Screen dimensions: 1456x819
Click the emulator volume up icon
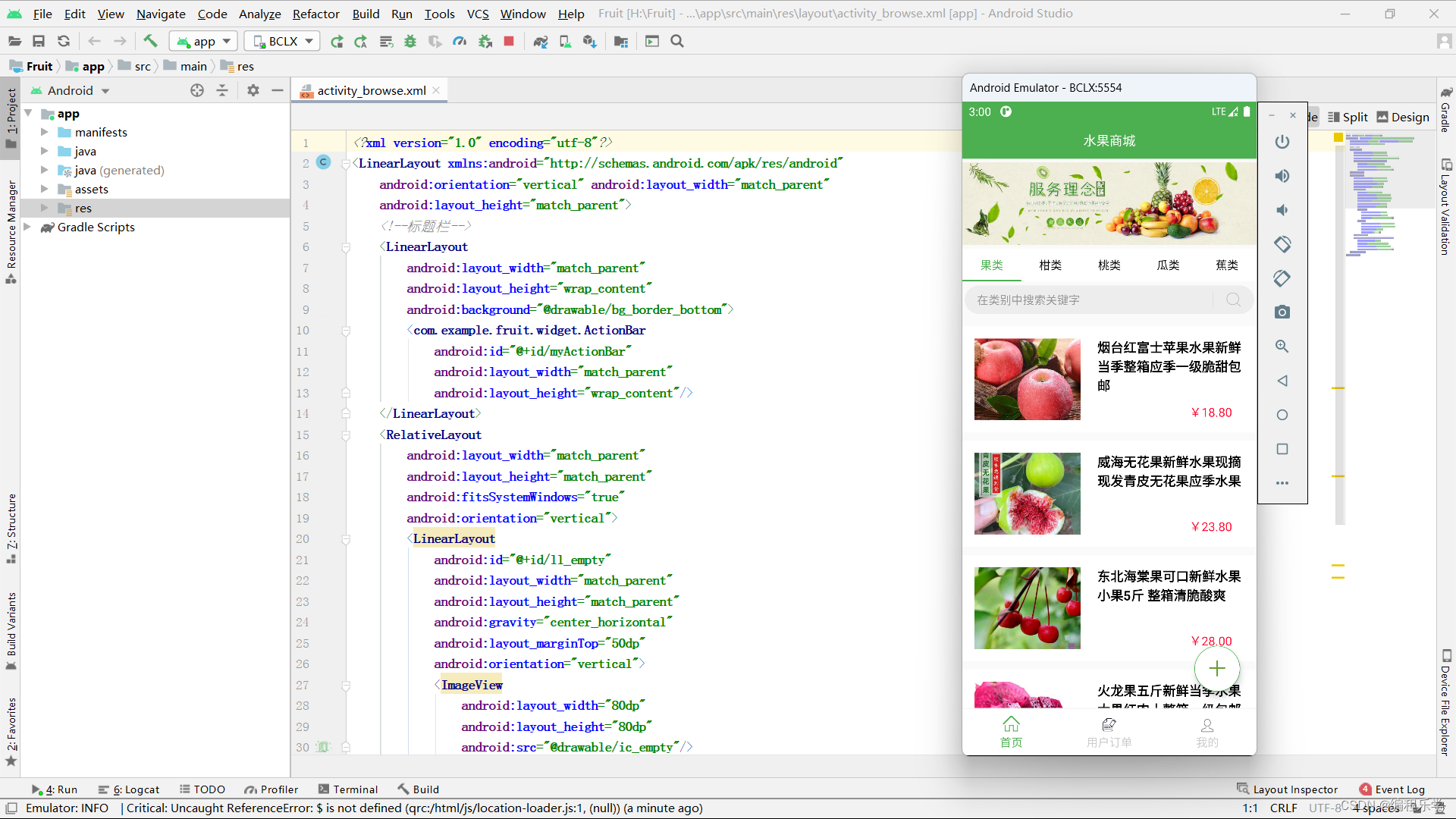[1282, 176]
